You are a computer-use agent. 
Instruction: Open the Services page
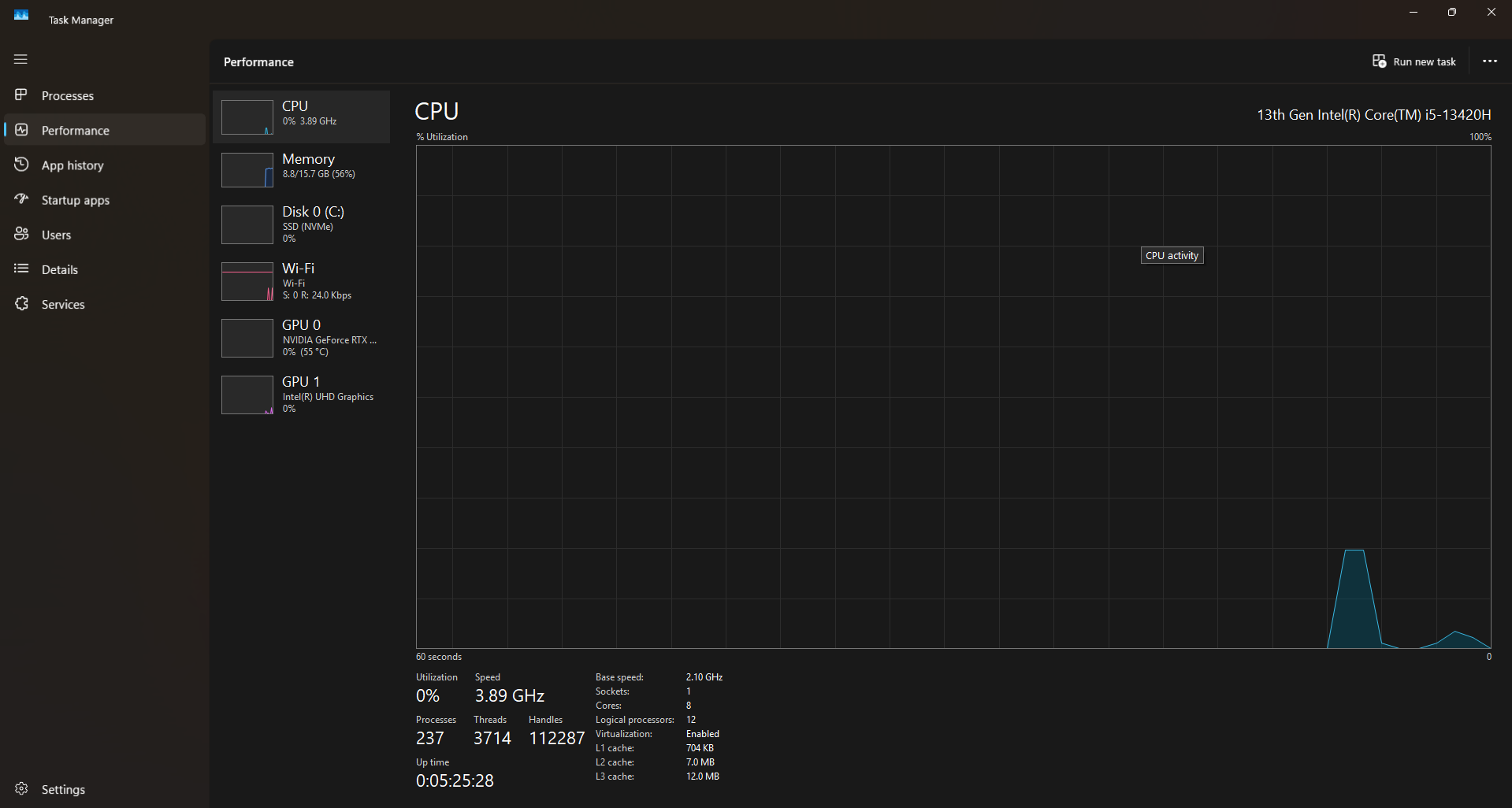pyautogui.click(x=104, y=303)
